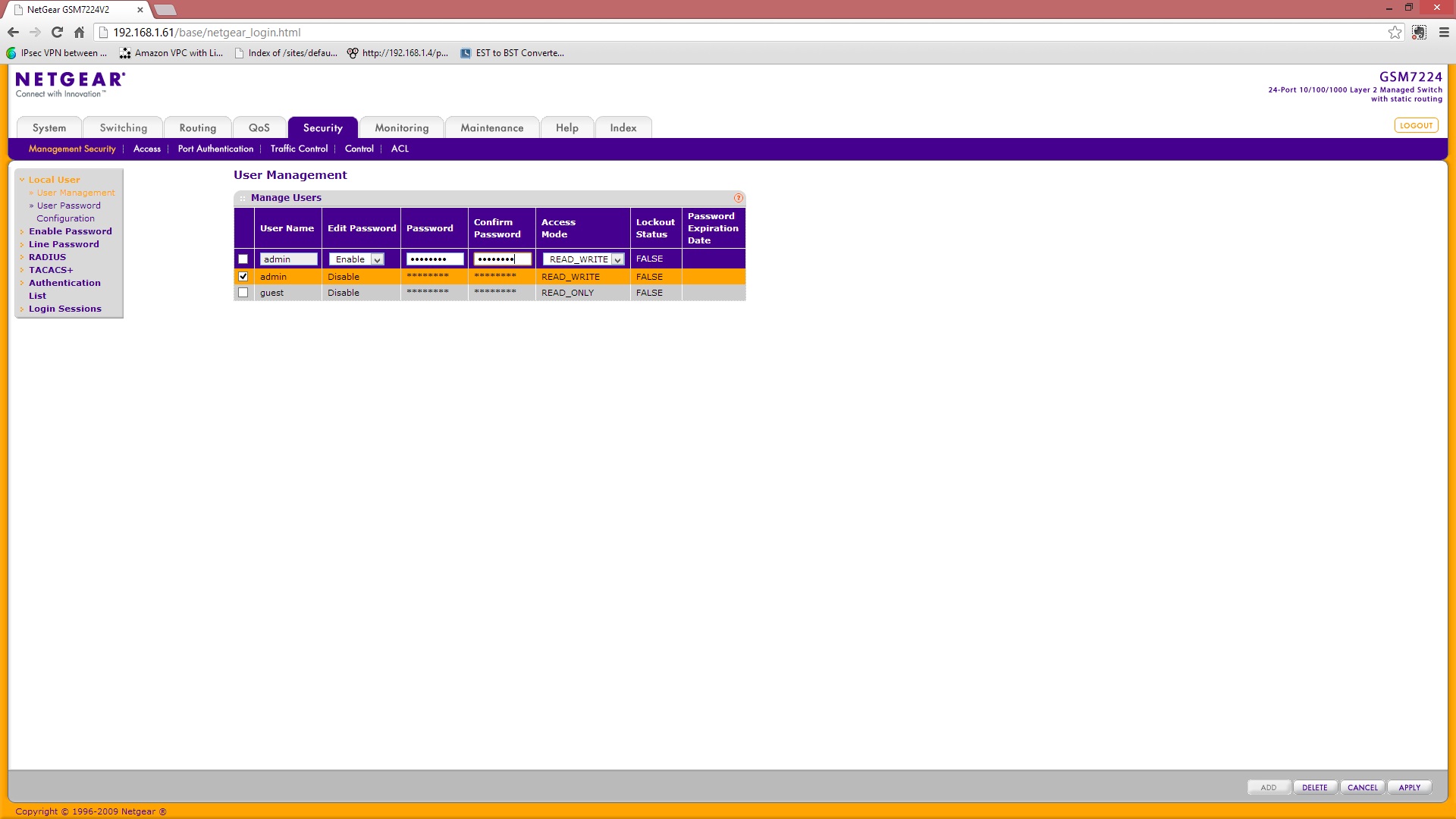1456x819 pixels.
Task: Click the extension icon beside star
Action: click(1419, 32)
